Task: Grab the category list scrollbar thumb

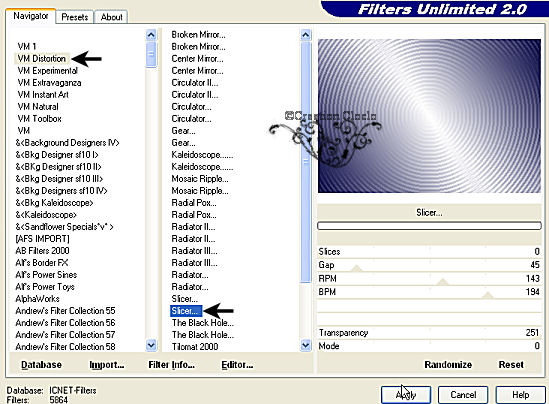Action: point(151,54)
